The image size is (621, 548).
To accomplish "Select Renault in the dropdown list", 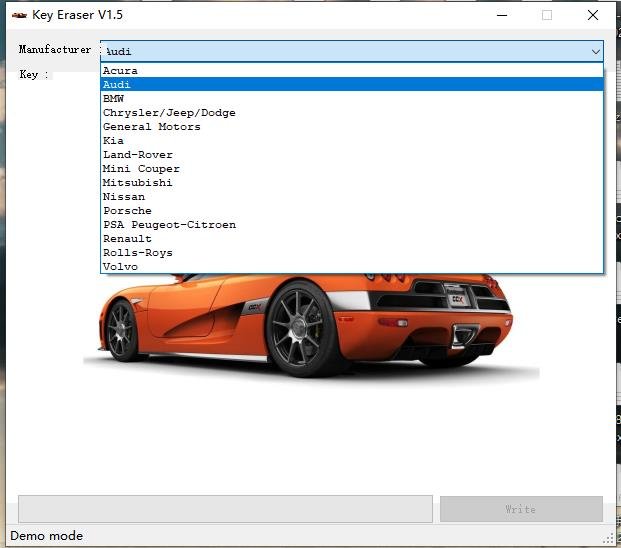I will [127, 239].
